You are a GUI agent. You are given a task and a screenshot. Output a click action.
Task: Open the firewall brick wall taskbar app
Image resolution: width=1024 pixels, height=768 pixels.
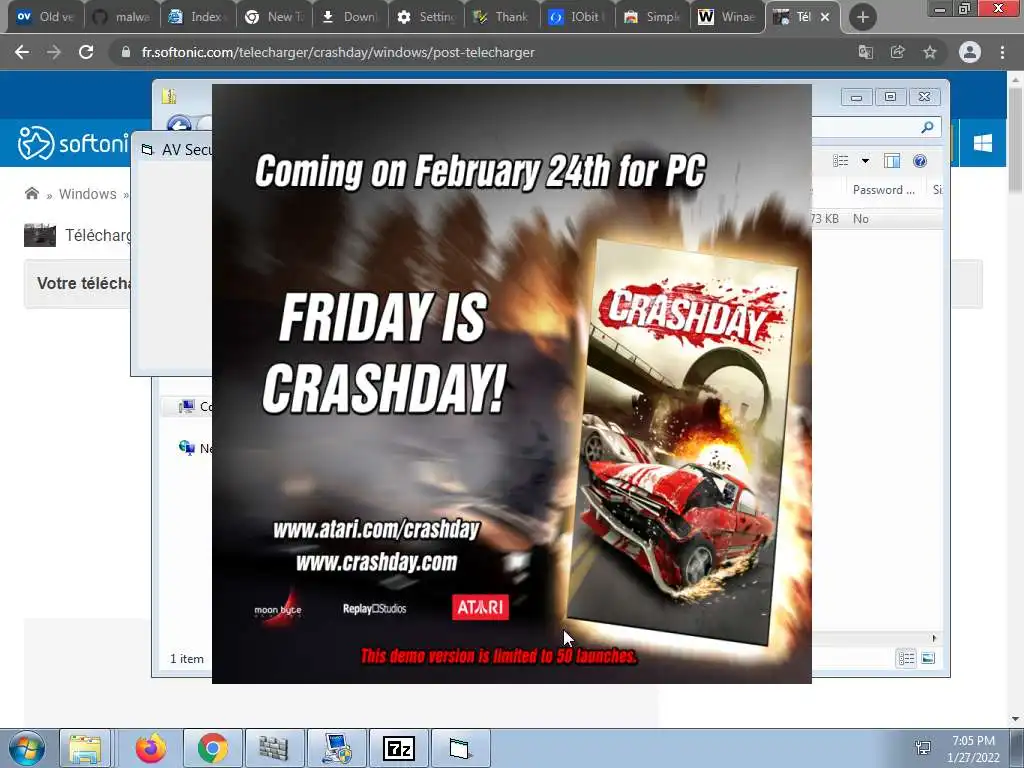click(x=274, y=748)
